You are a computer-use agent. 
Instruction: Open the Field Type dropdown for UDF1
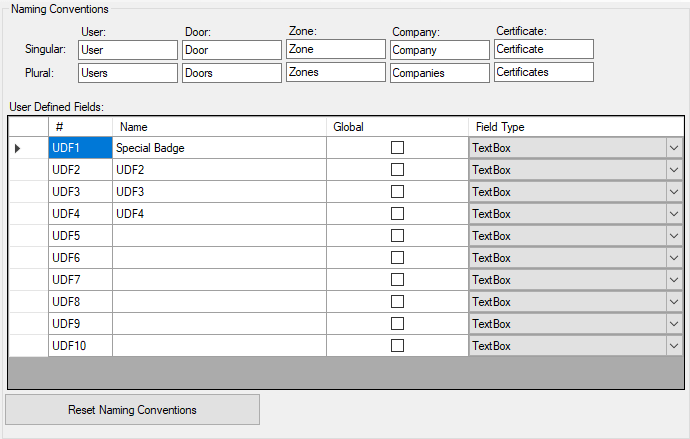click(x=674, y=148)
